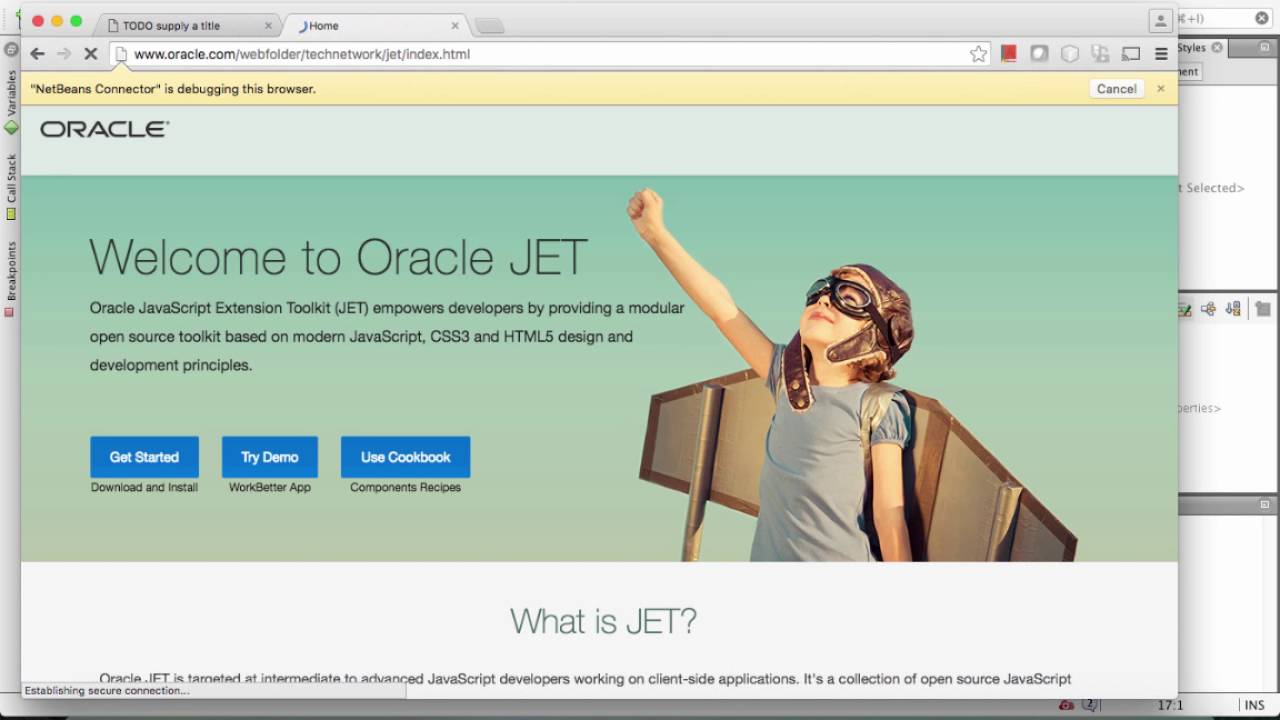Click the Oracle logo
This screenshot has height=720, width=1280.
(105, 129)
